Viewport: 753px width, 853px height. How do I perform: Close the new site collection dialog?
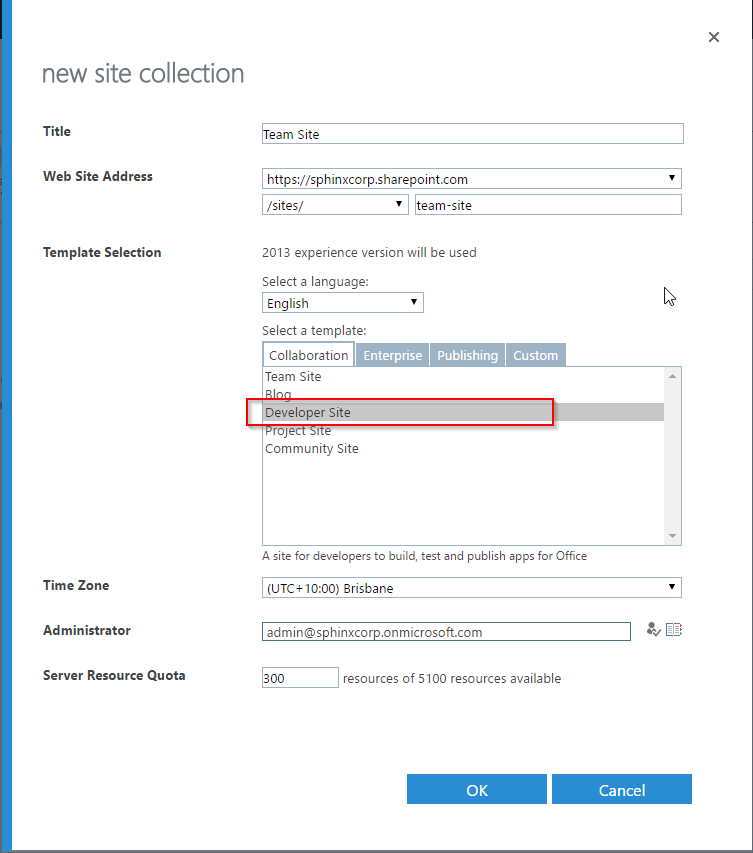[x=714, y=37]
